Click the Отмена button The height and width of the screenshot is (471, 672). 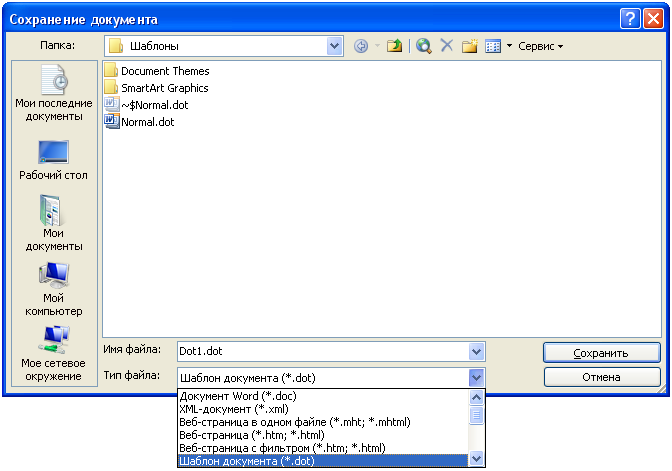click(601, 377)
